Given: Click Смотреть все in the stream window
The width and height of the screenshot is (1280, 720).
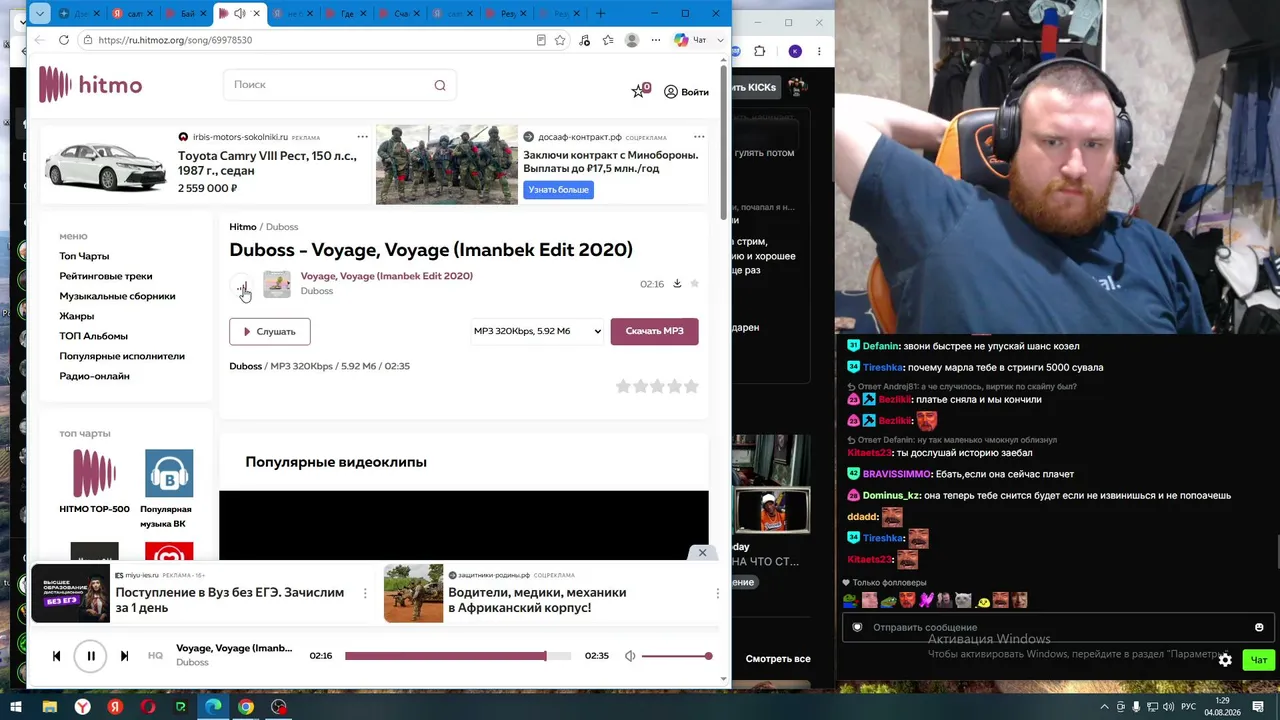Looking at the screenshot, I should 778,659.
